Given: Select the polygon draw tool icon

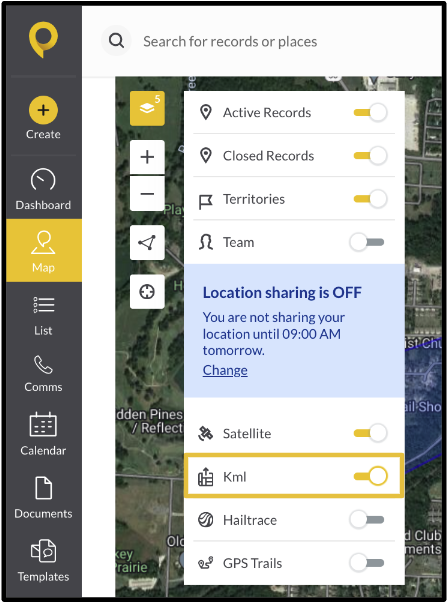Looking at the screenshot, I should pyautogui.click(x=147, y=243).
